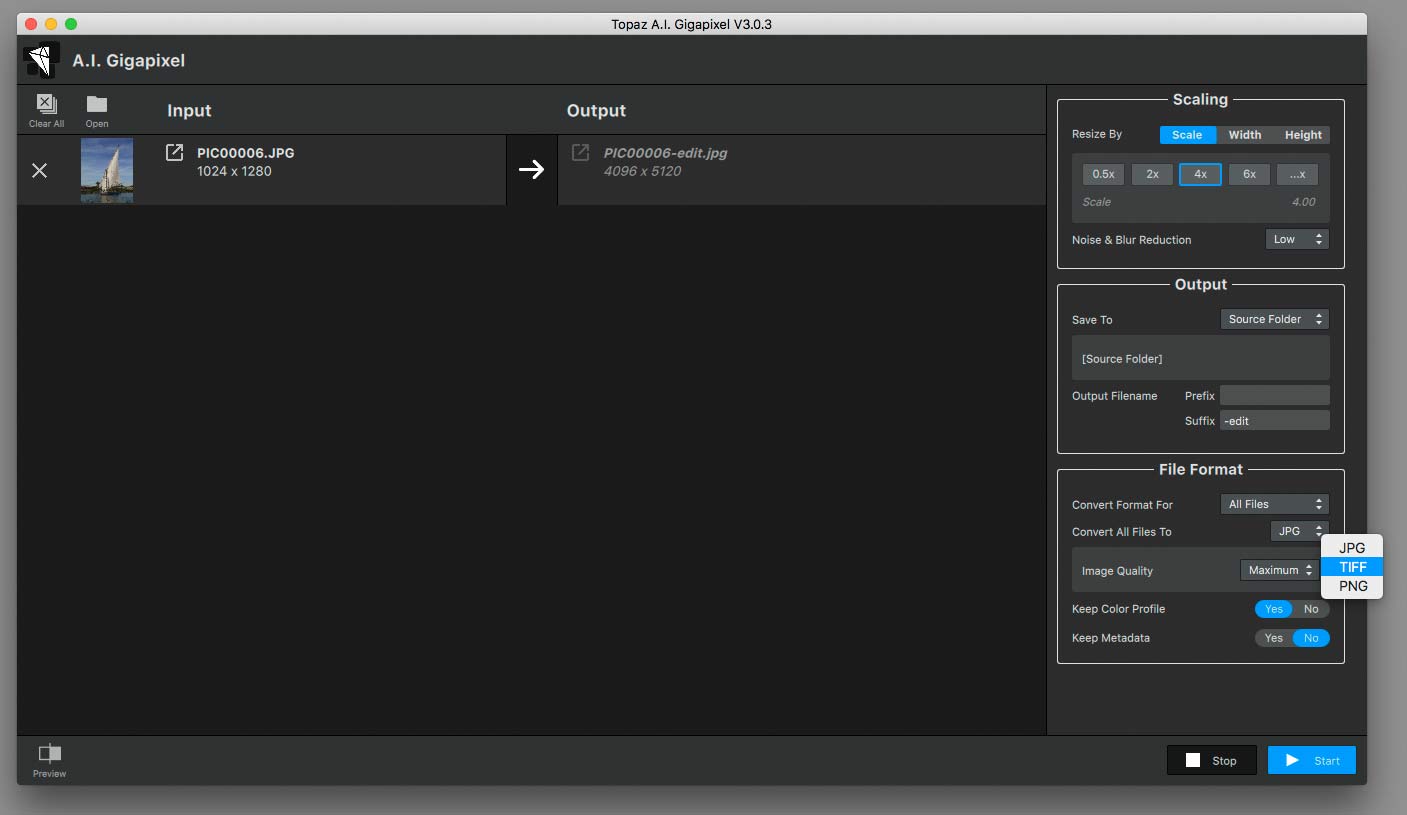Choose the 2x scale option
The image size is (1407, 815).
pos(1152,174)
